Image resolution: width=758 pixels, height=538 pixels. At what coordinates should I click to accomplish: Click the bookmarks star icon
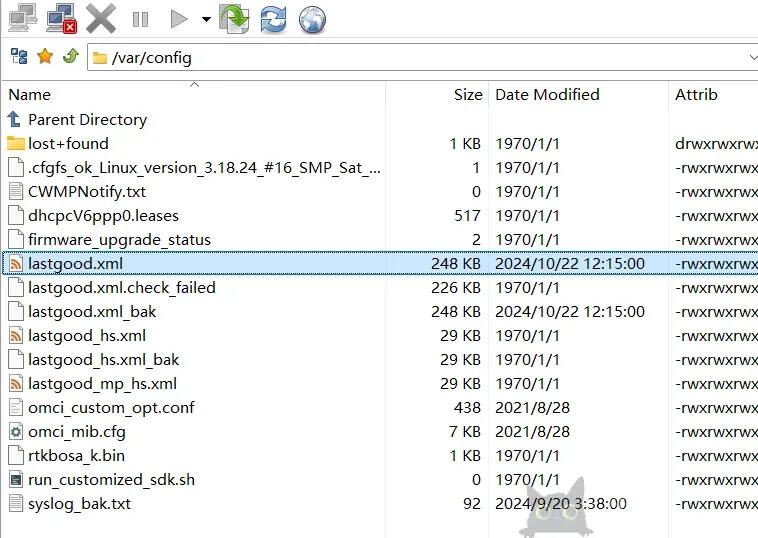(x=45, y=57)
